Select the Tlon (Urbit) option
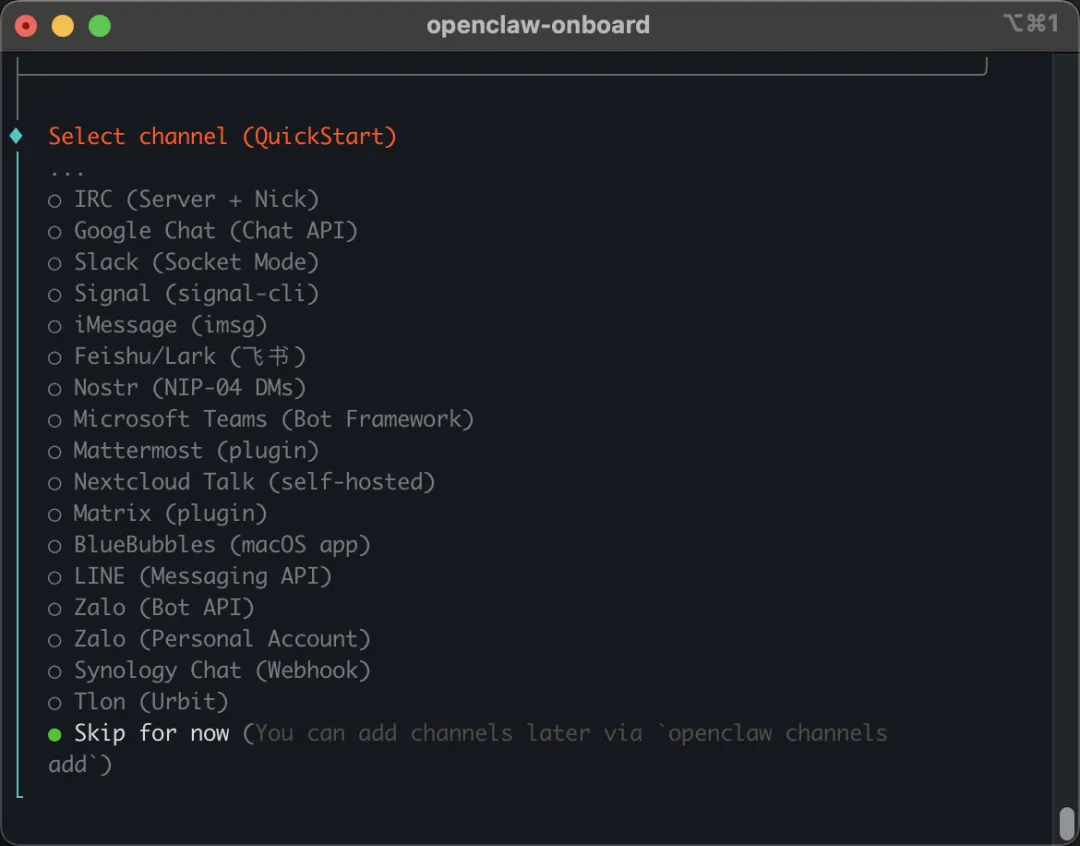The width and height of the screenshot is (1080, 846). coord(138,702)
